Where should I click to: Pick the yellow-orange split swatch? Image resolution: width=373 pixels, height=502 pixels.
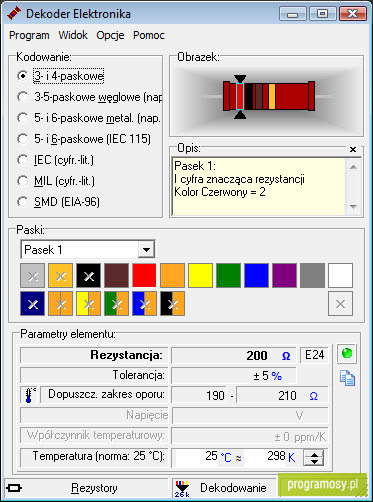[x=88, y=304]
